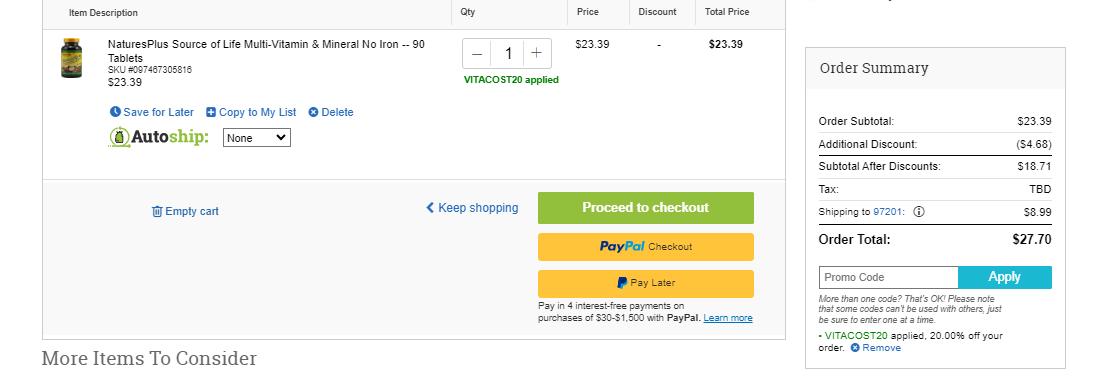This screenshot has height=375, width=1097.
Task: Decrease quantity with the minus button
Action: tap(477, 53)
